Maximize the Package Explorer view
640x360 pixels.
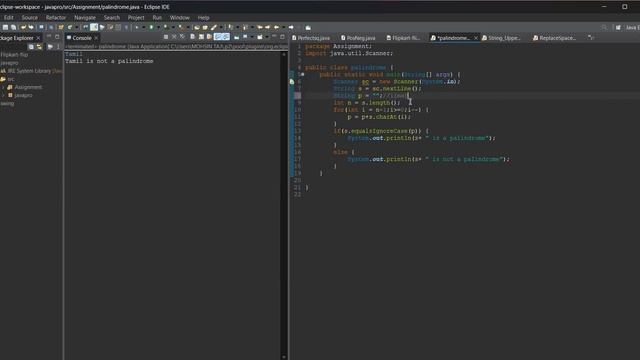pos(57,37)
